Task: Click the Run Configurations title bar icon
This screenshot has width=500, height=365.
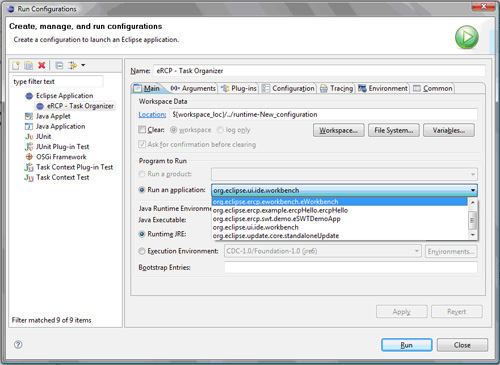Action: pos(11,9)
